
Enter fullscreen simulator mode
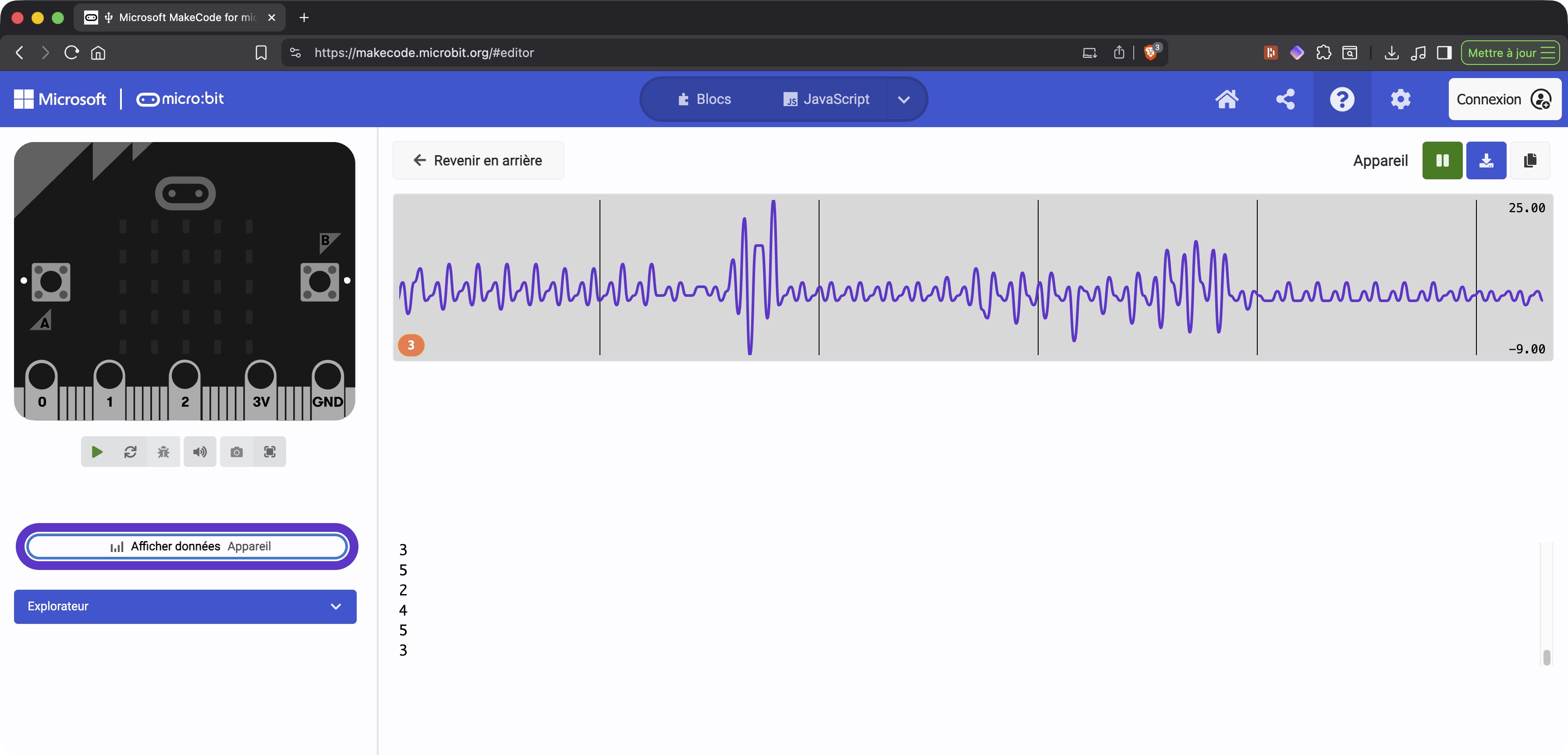tap(270, 452)
